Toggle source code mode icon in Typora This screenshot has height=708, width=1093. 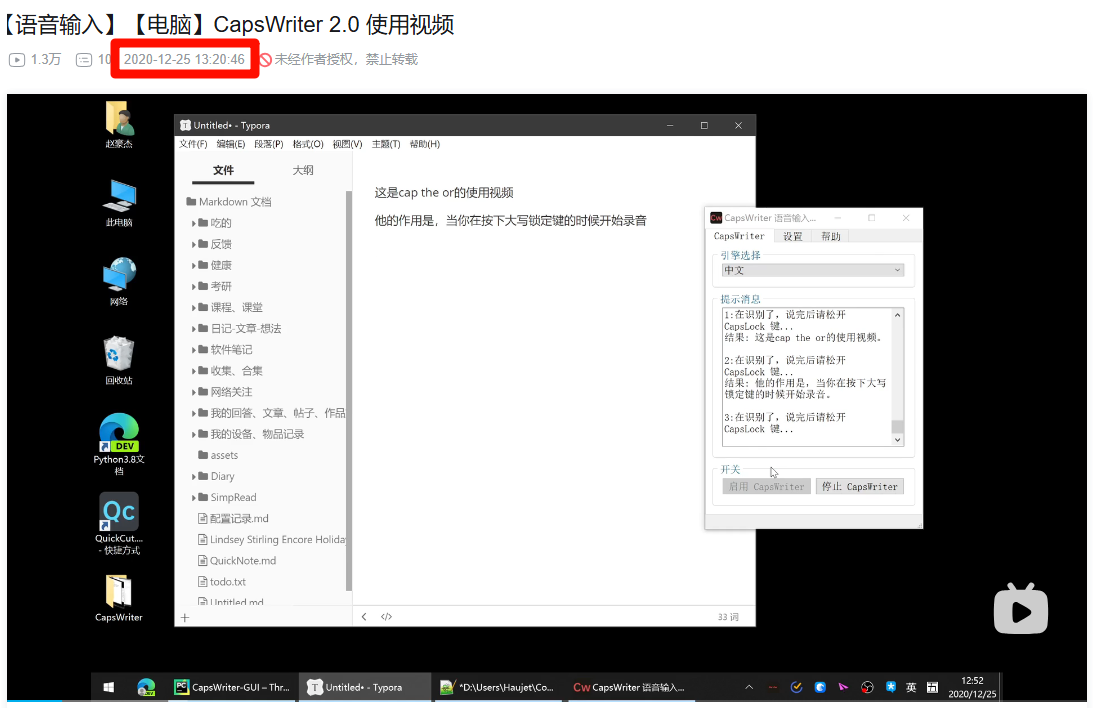coord(387,617)
